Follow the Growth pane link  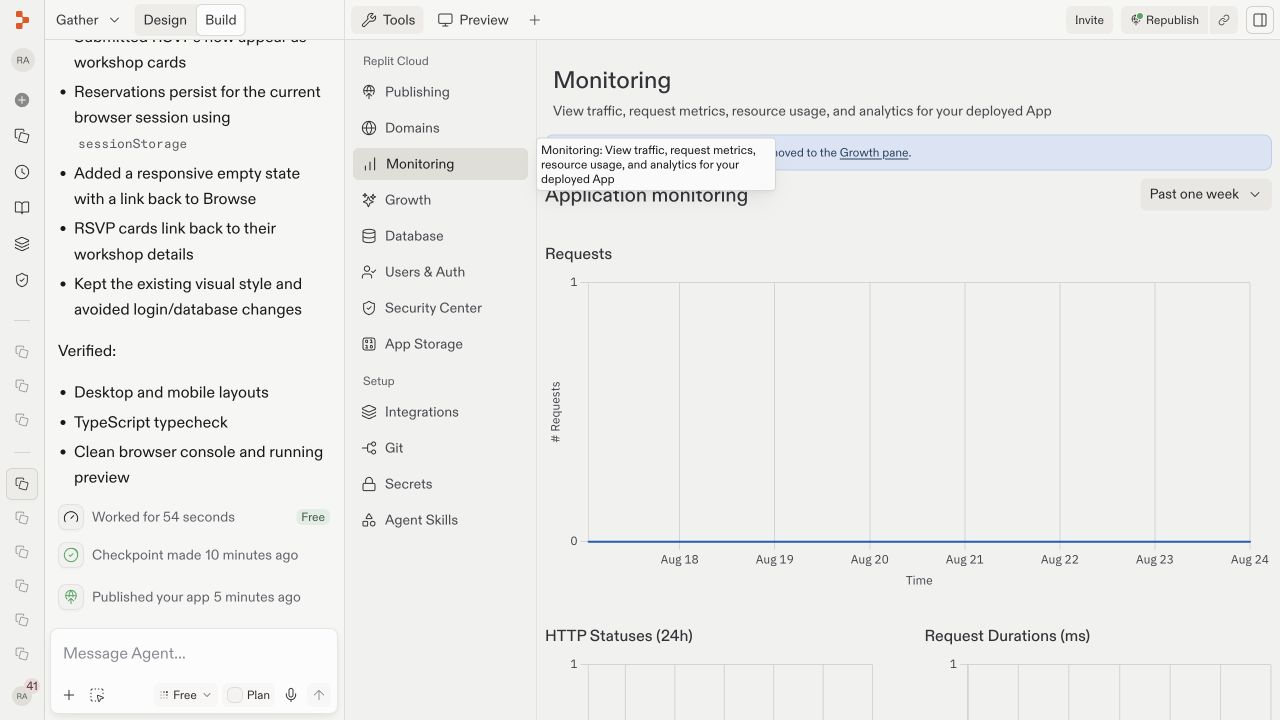click(874, 153)
